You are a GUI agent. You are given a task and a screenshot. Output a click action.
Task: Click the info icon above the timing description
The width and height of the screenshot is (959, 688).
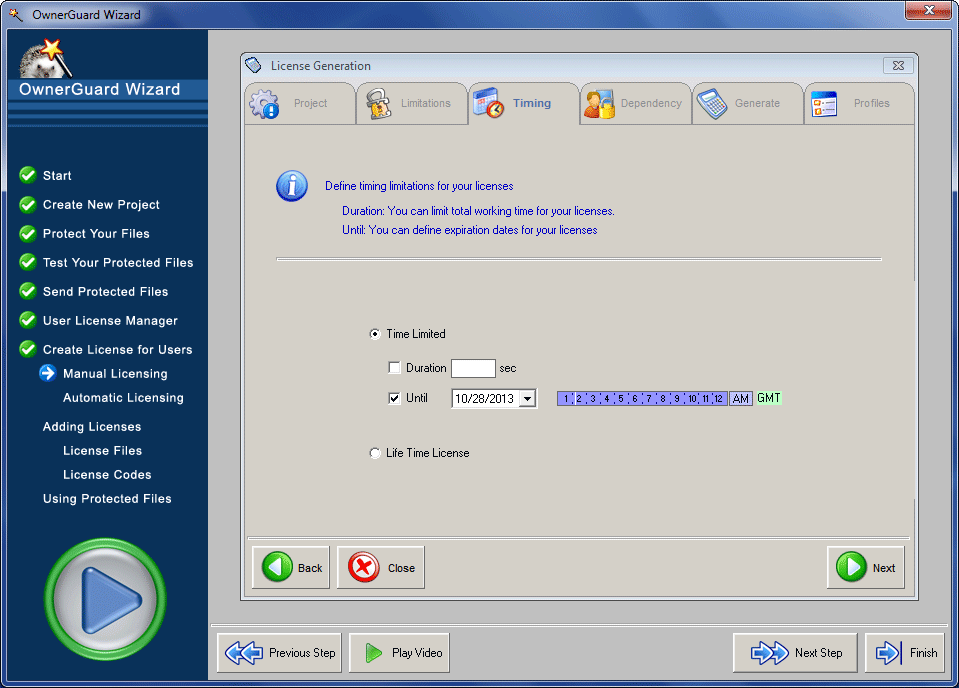(291, 186)
